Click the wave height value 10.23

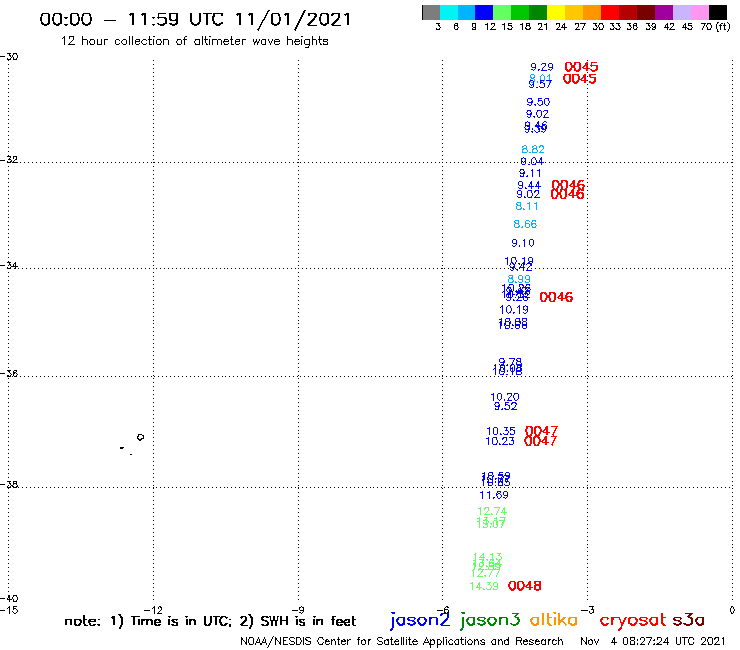(x=500, y=441)
